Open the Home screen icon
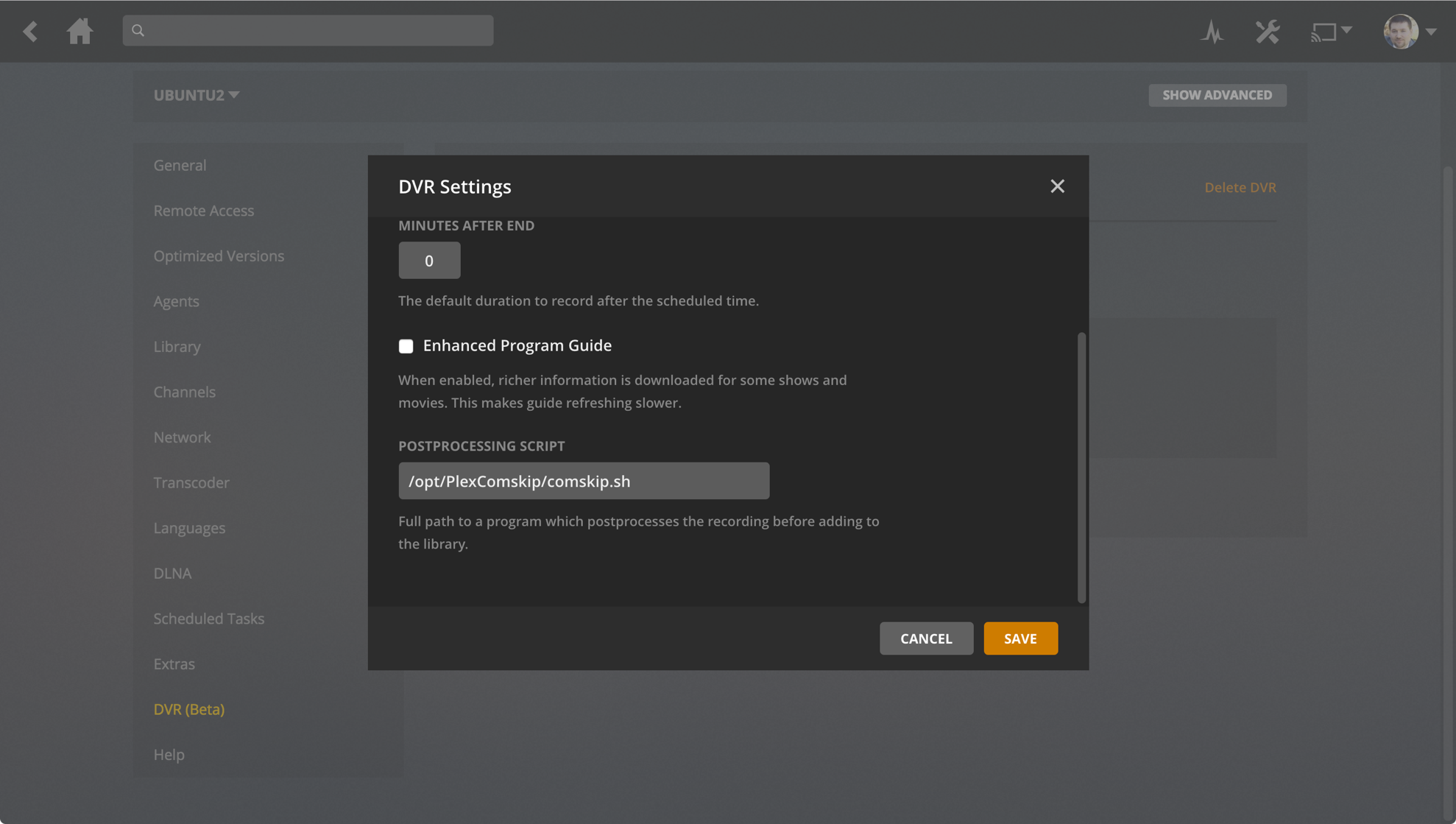Viewport: 1456px width, 824px height. [x=79, y=31]
